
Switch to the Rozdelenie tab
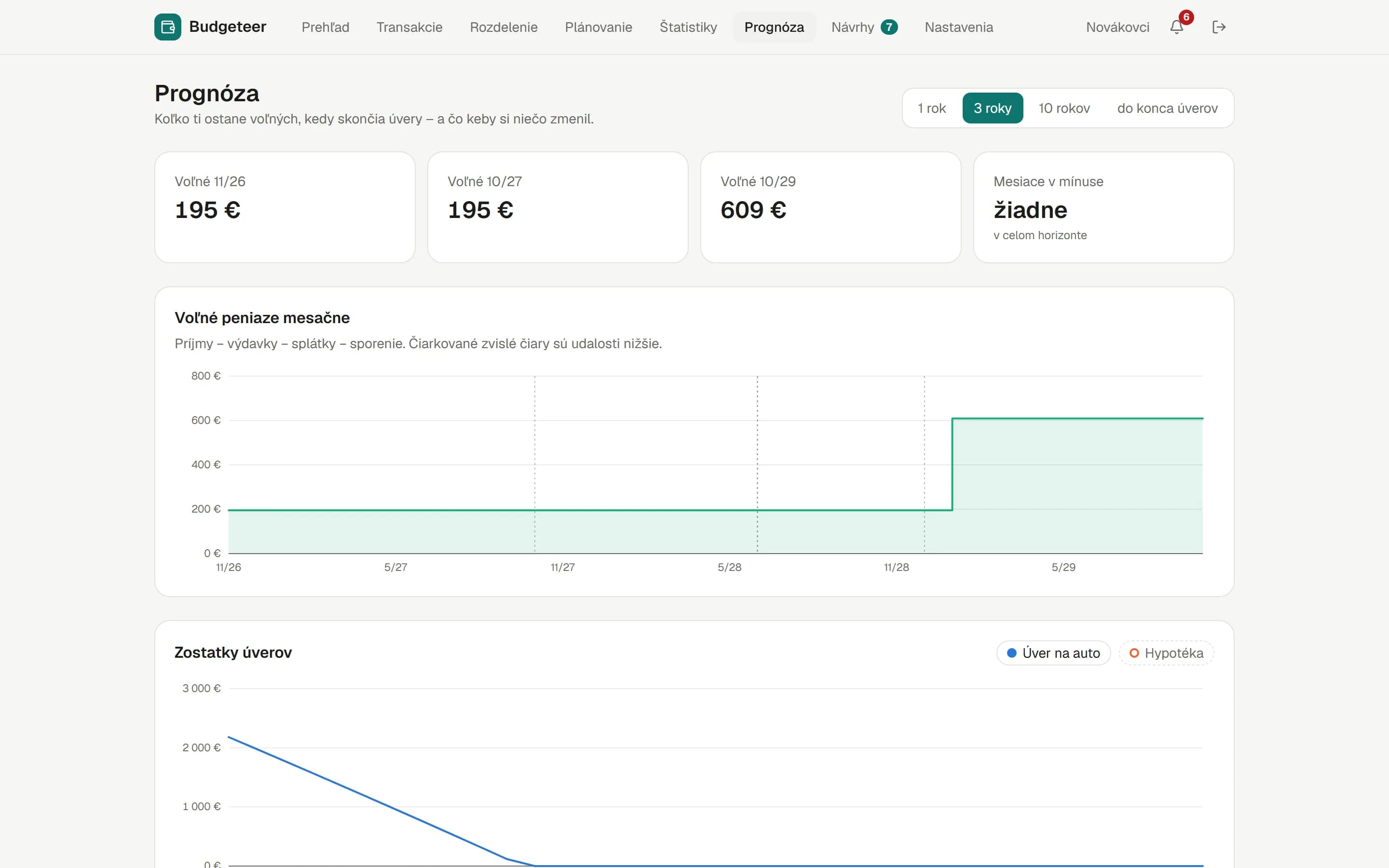(504, 27)
